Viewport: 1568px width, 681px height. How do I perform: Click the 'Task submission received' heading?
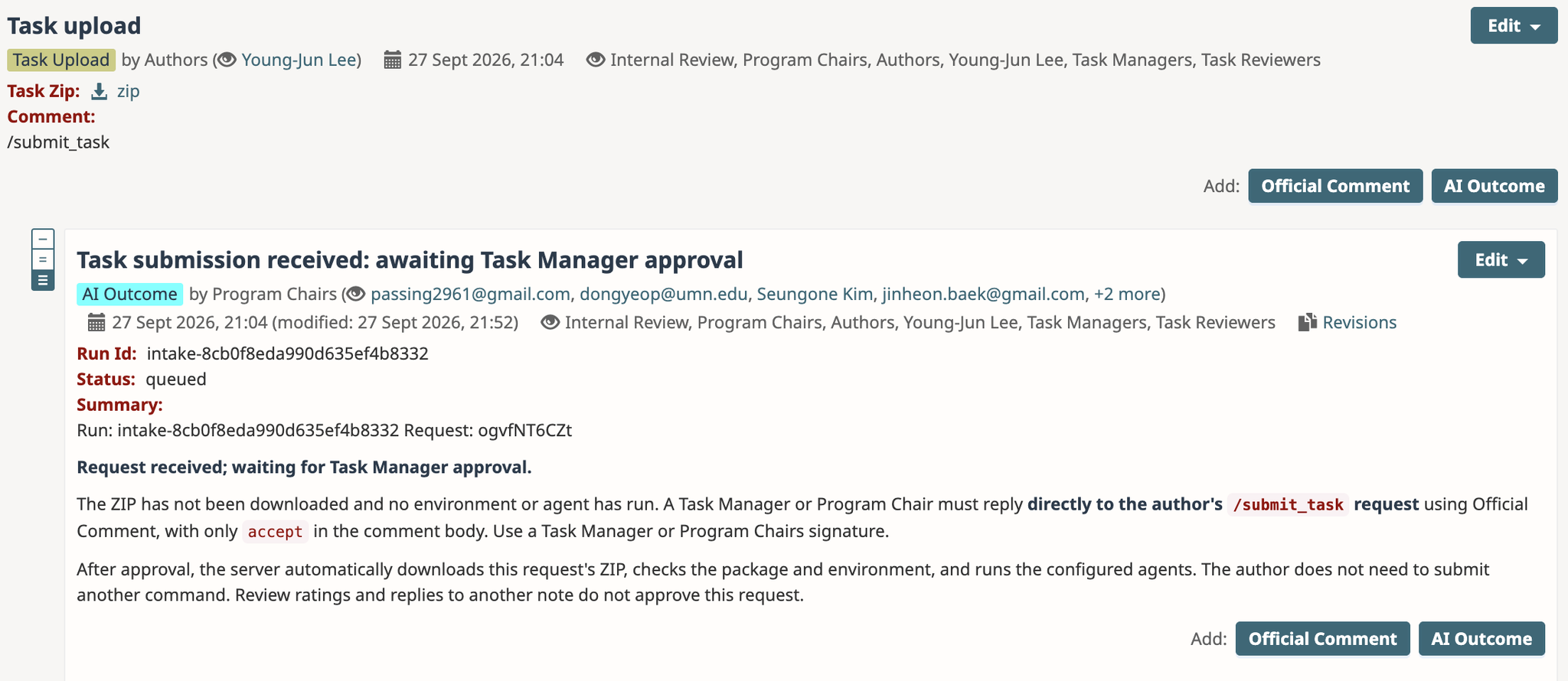tap(410, 260)
